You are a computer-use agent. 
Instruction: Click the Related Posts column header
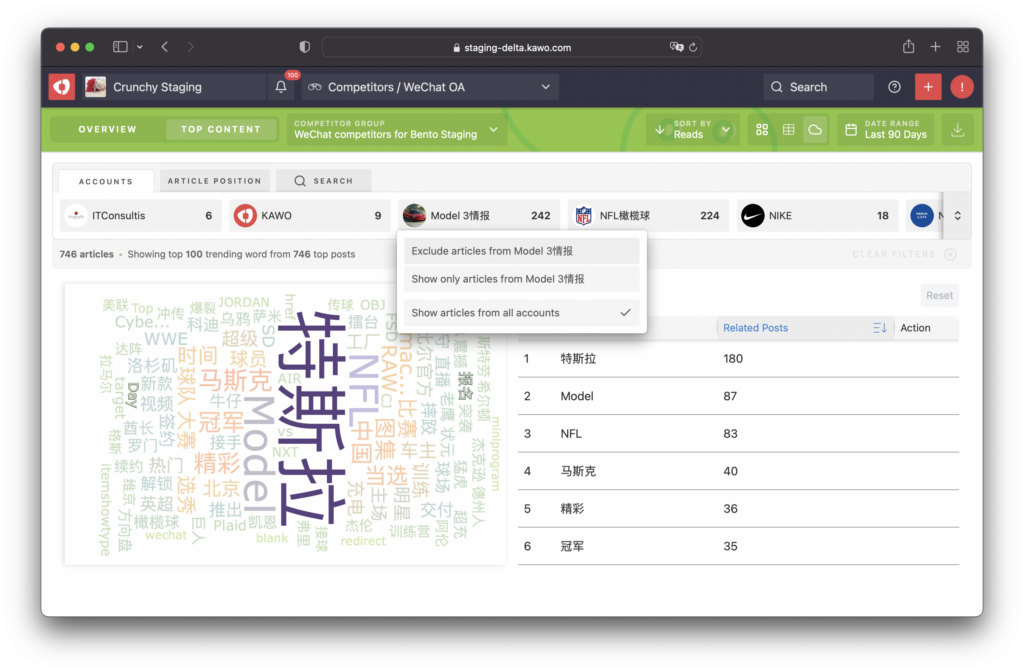click(x=756, y=328)
